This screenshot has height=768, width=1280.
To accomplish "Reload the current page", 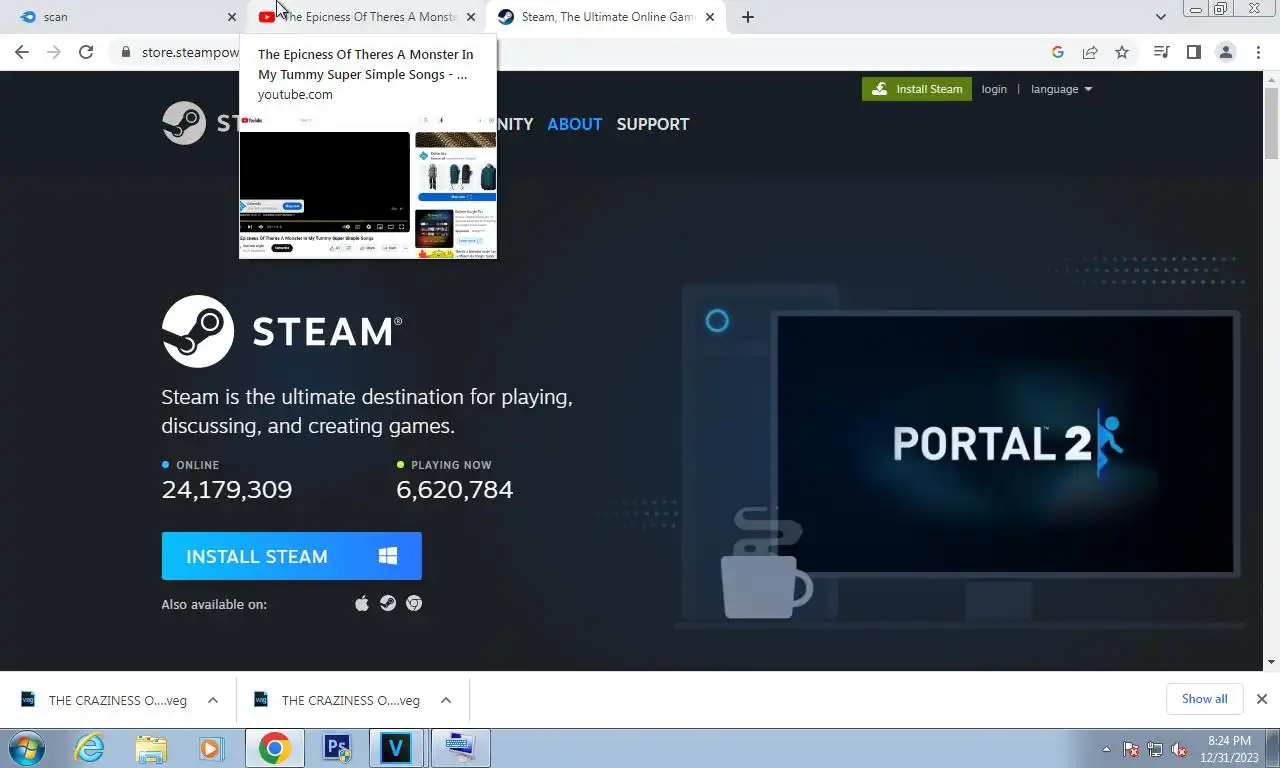I will point(86,53).
